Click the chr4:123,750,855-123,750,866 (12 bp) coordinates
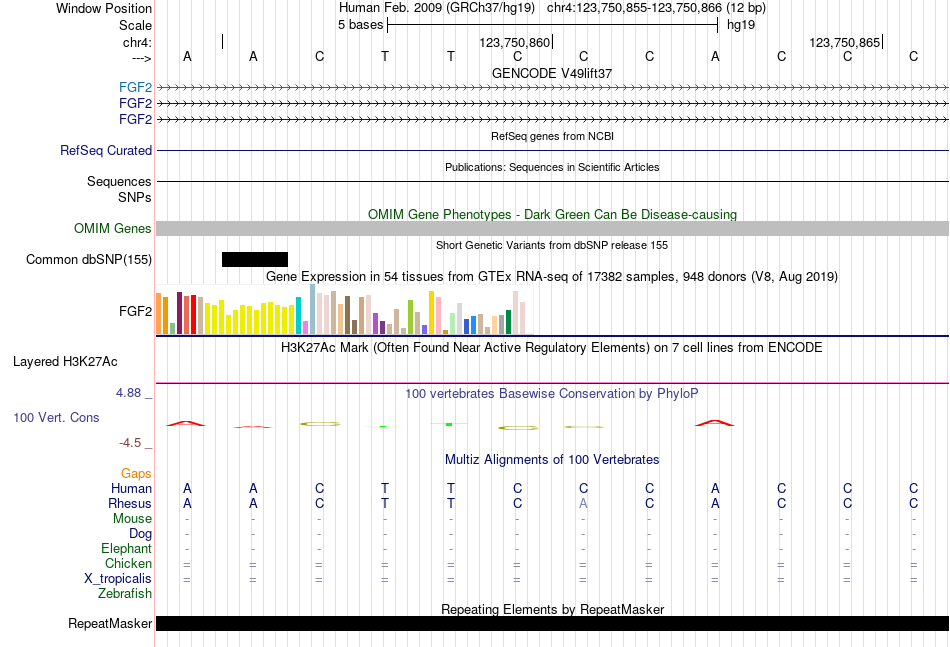Image resolution: width=950 pixels, height=647 pixels. (656, 8)
